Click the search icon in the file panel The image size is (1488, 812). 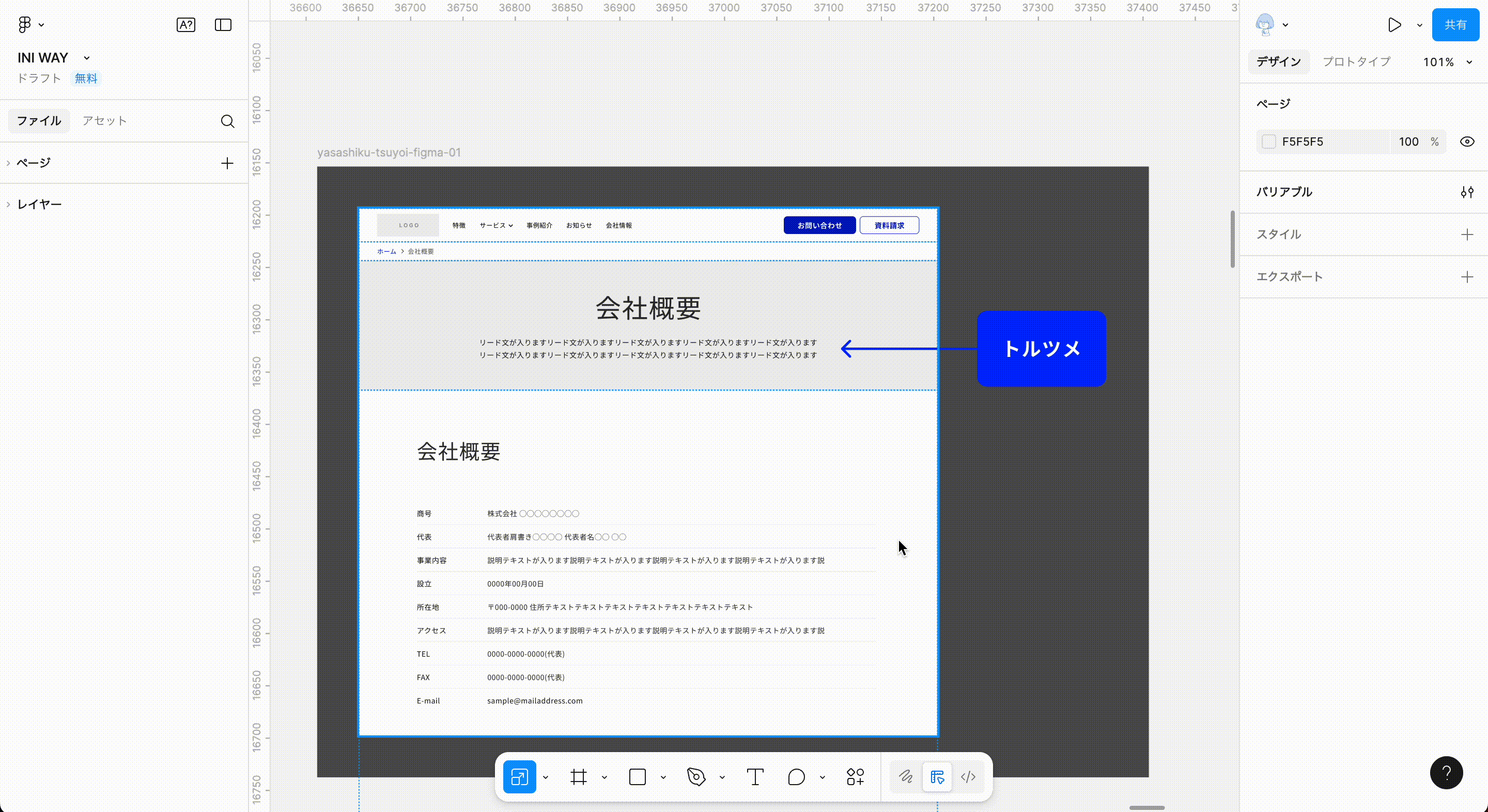coord(227,121)
